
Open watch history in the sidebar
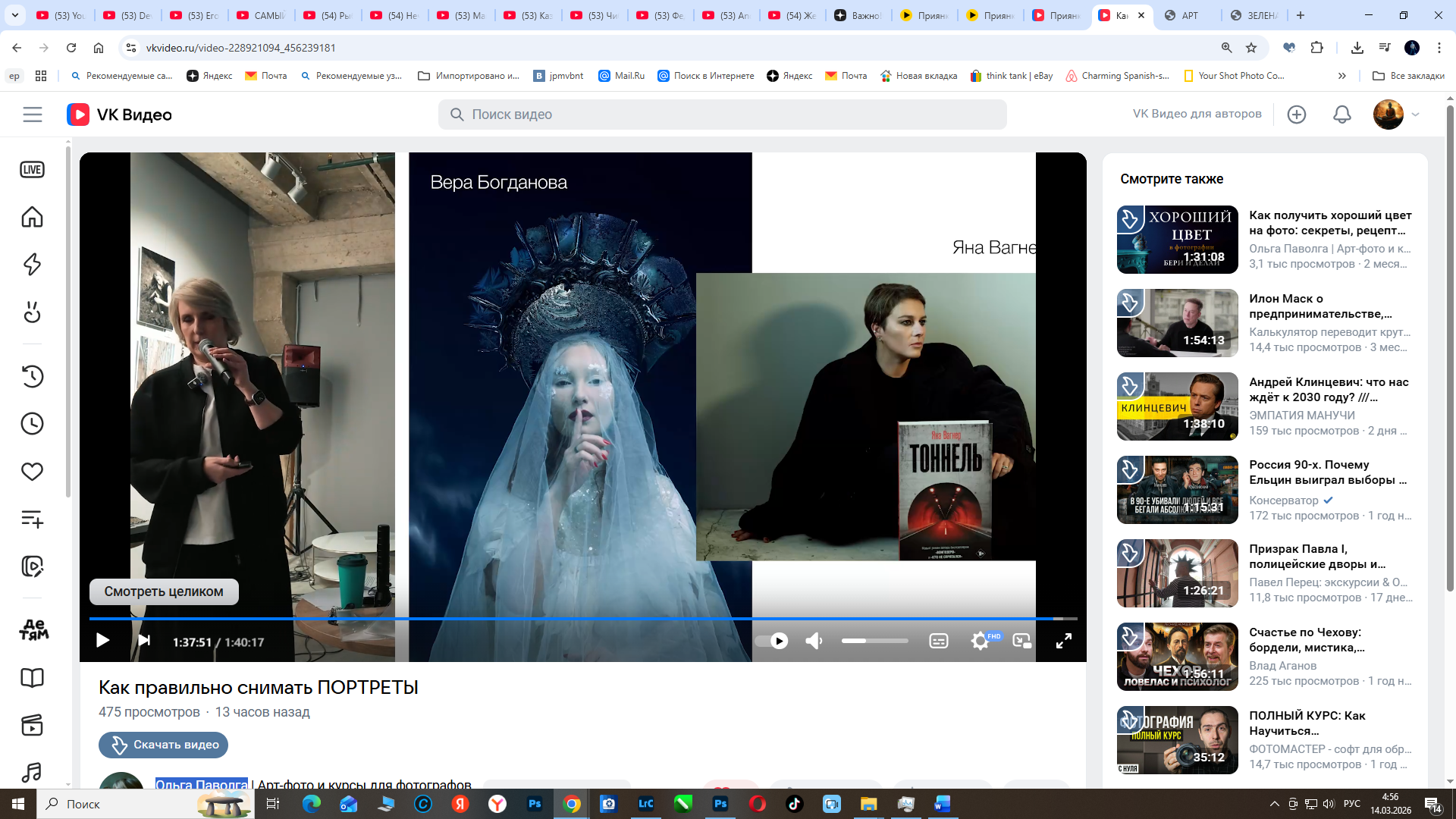[x=32, y=376]
